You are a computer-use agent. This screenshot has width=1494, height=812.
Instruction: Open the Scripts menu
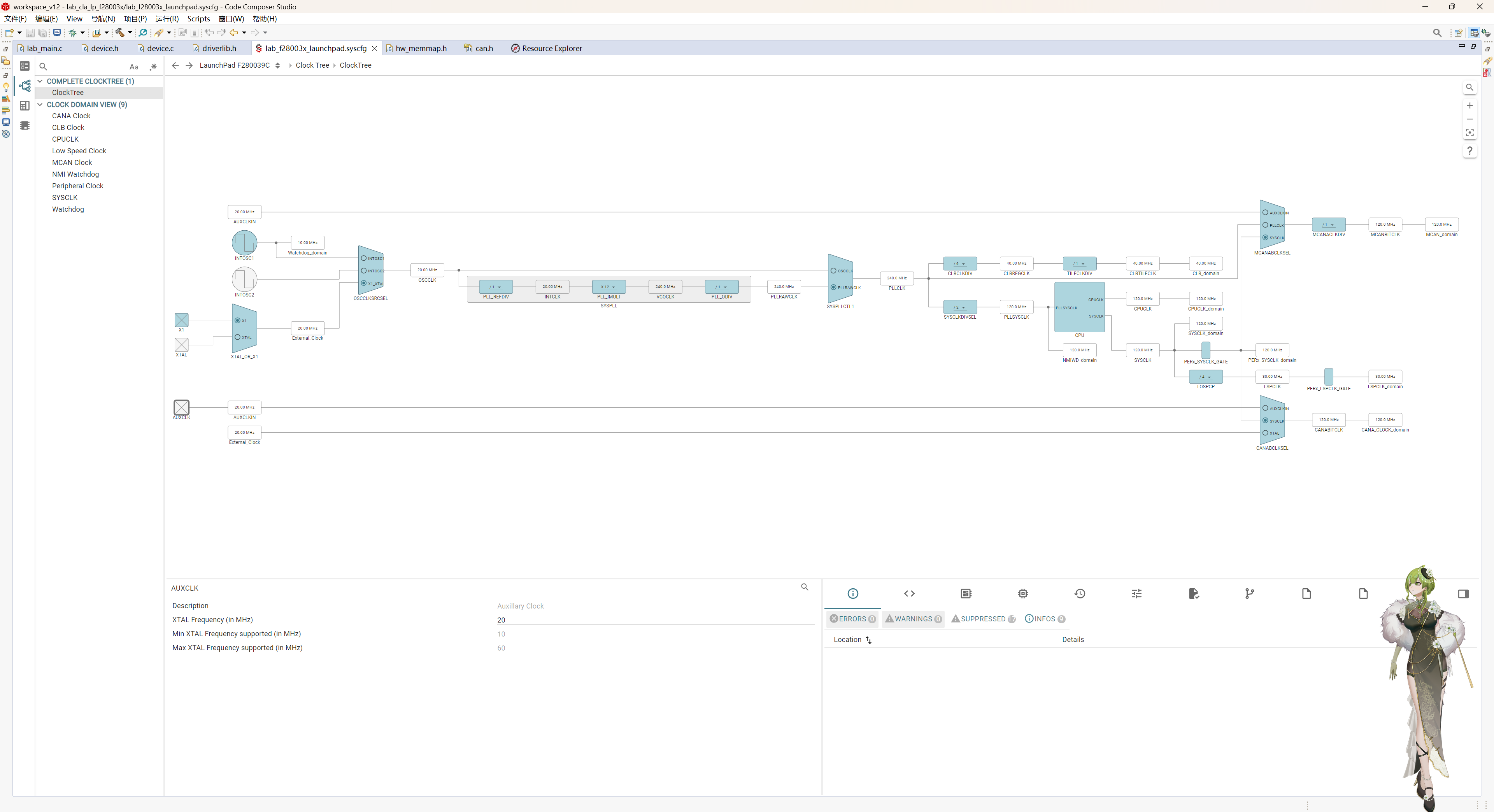point(198,19)
